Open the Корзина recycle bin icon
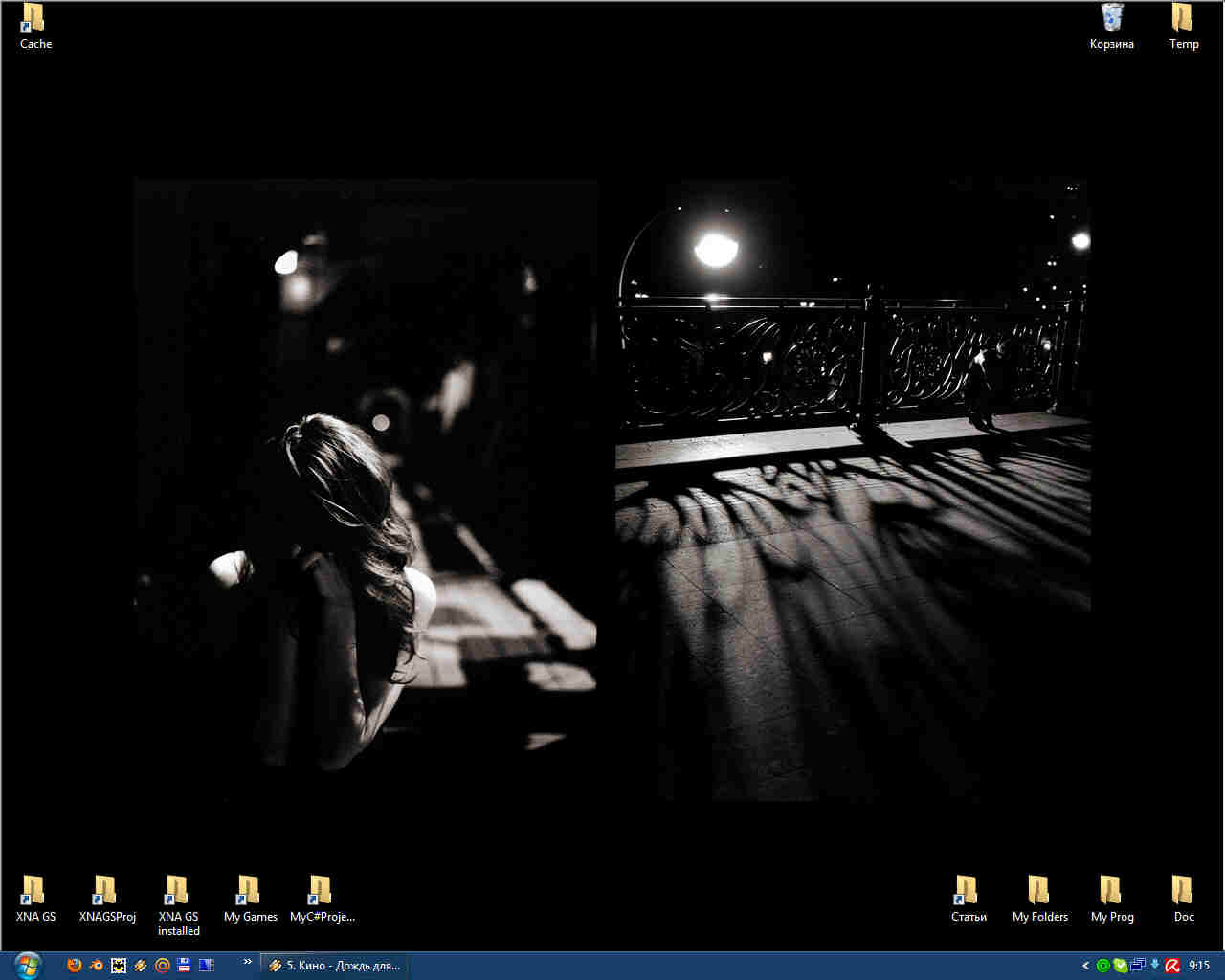Viewport: 1225px width, 980px height. click(x=1112, y=27)
